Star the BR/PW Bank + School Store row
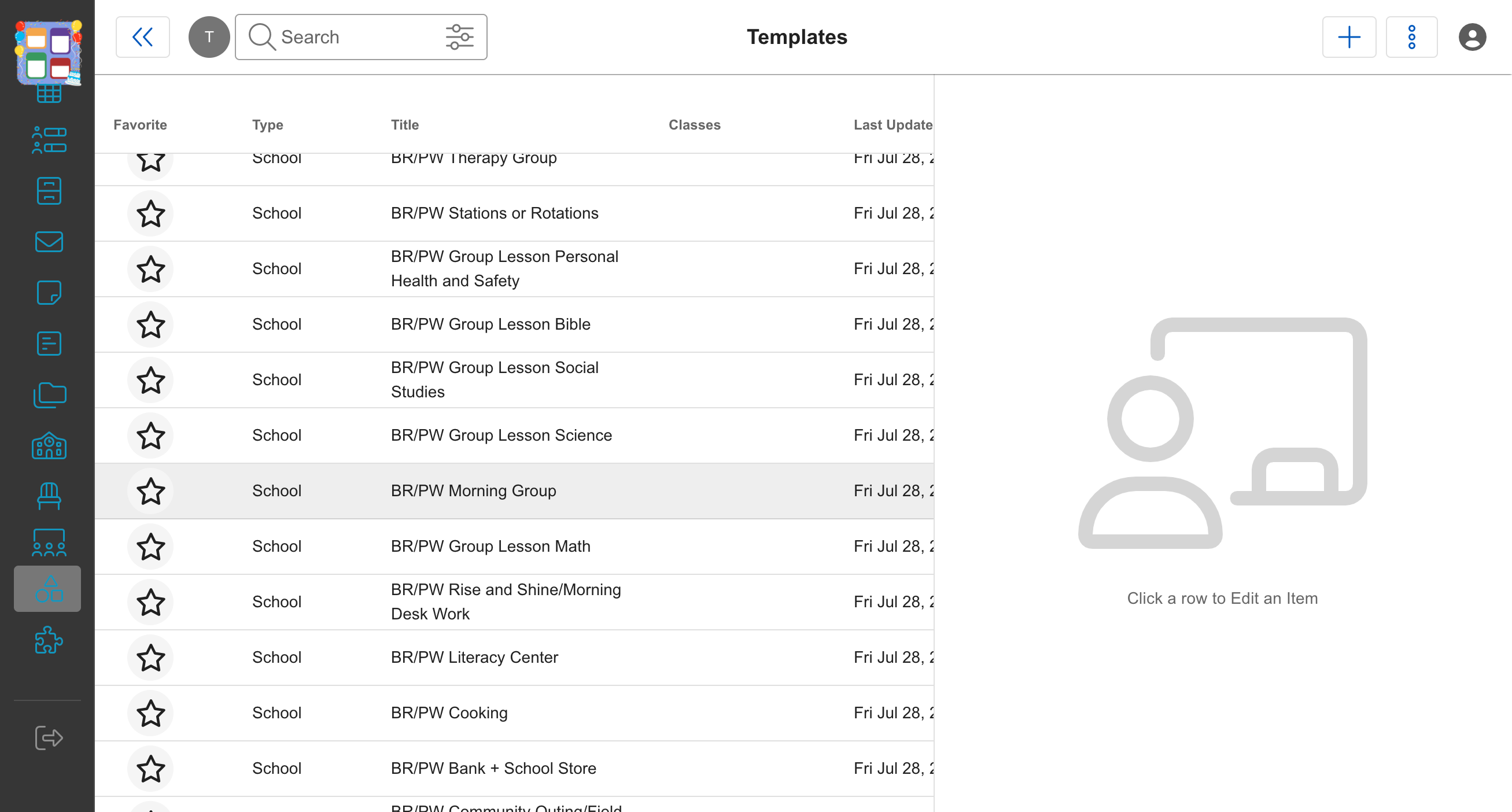This screenshot has height=812, width=1512. pyautogui.click(x=151, y=769)
